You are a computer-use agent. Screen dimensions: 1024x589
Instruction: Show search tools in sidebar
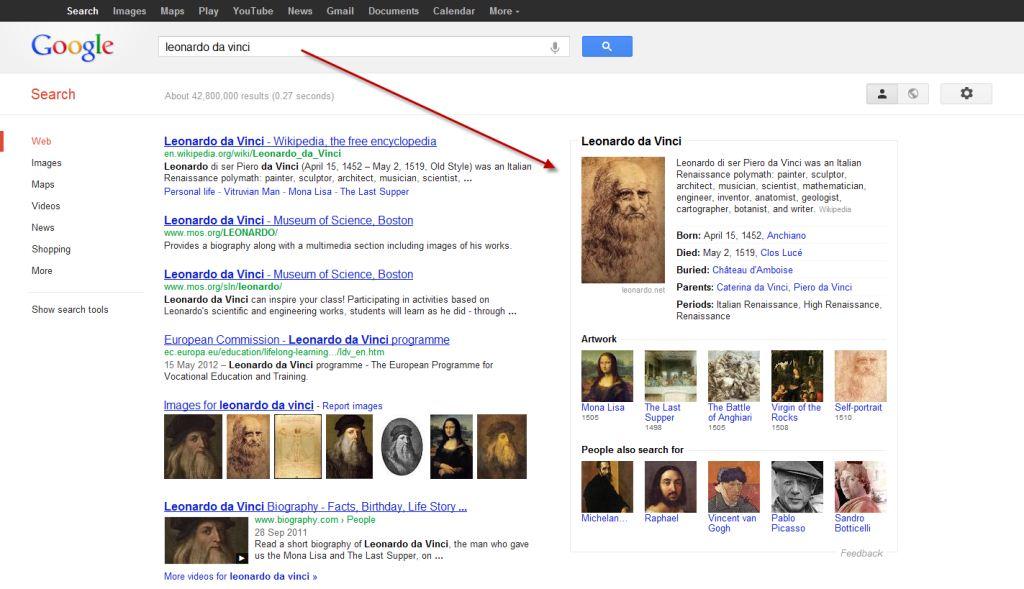70,310
